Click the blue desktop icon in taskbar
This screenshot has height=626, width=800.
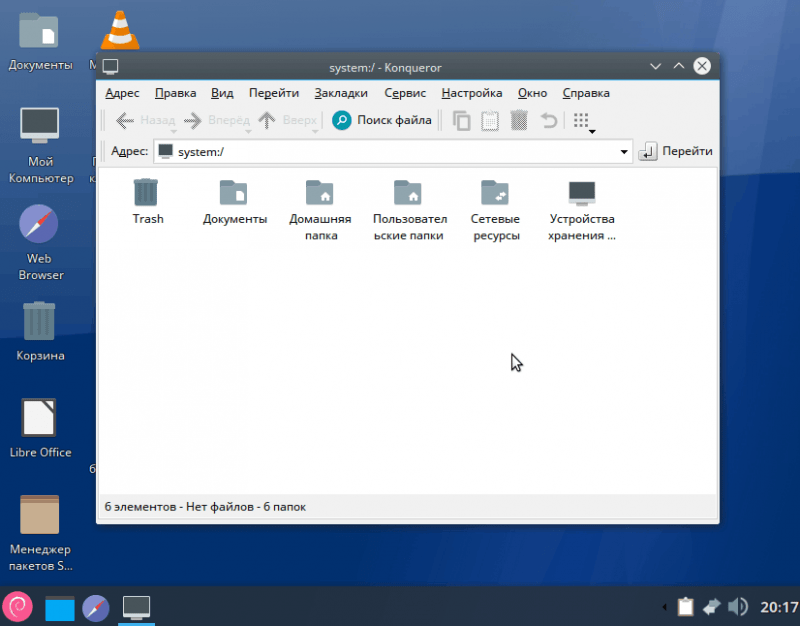[x=60, y=608]
